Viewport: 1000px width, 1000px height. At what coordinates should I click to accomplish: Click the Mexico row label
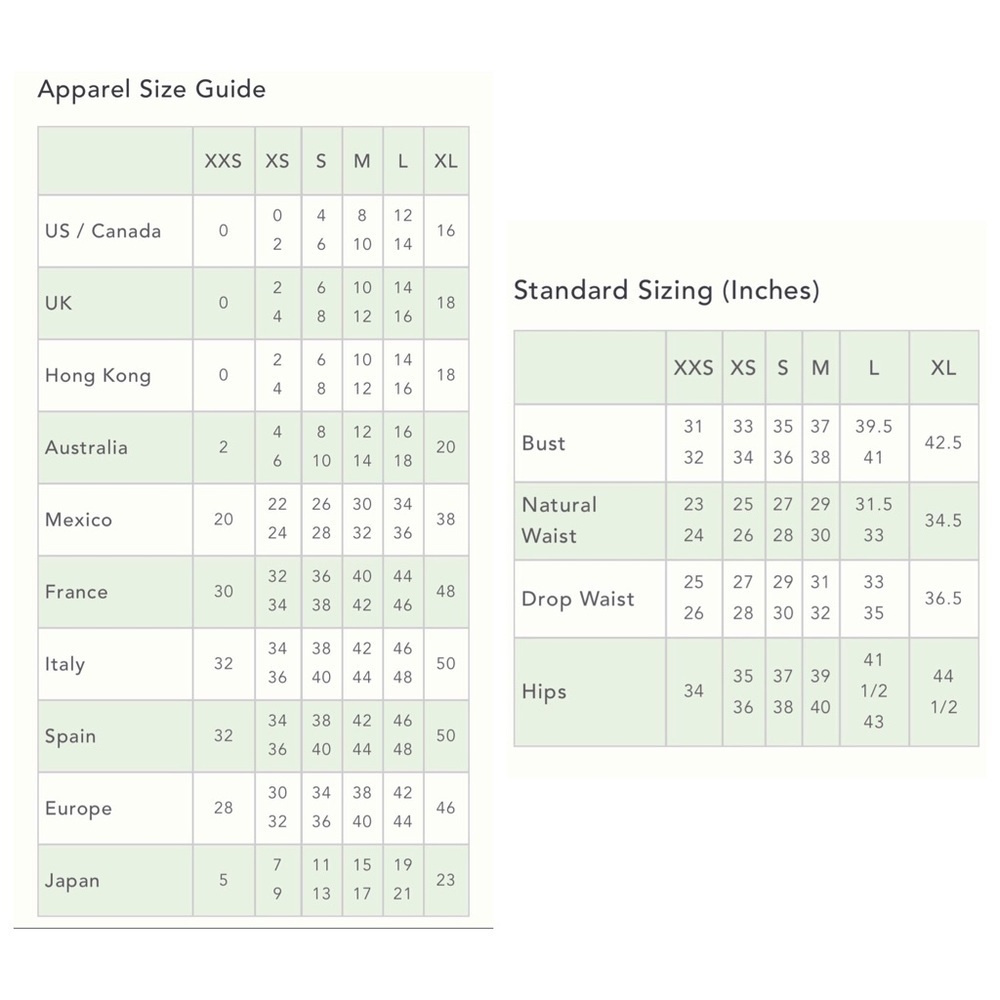(79, 520)
